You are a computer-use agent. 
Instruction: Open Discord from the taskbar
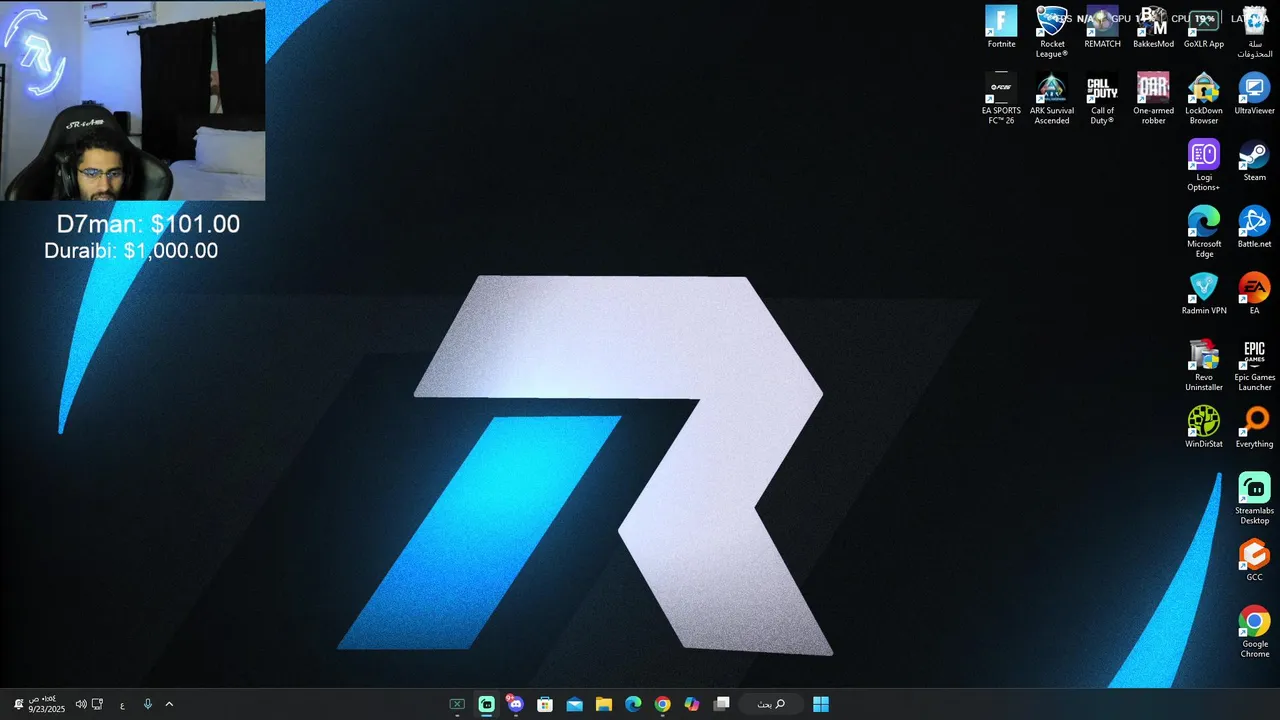tap(515, 704)
